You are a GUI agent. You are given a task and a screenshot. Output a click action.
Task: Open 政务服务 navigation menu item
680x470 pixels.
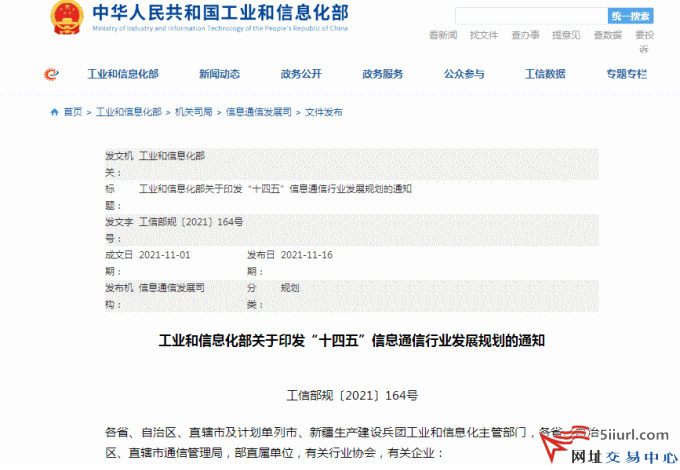[382, 74]
